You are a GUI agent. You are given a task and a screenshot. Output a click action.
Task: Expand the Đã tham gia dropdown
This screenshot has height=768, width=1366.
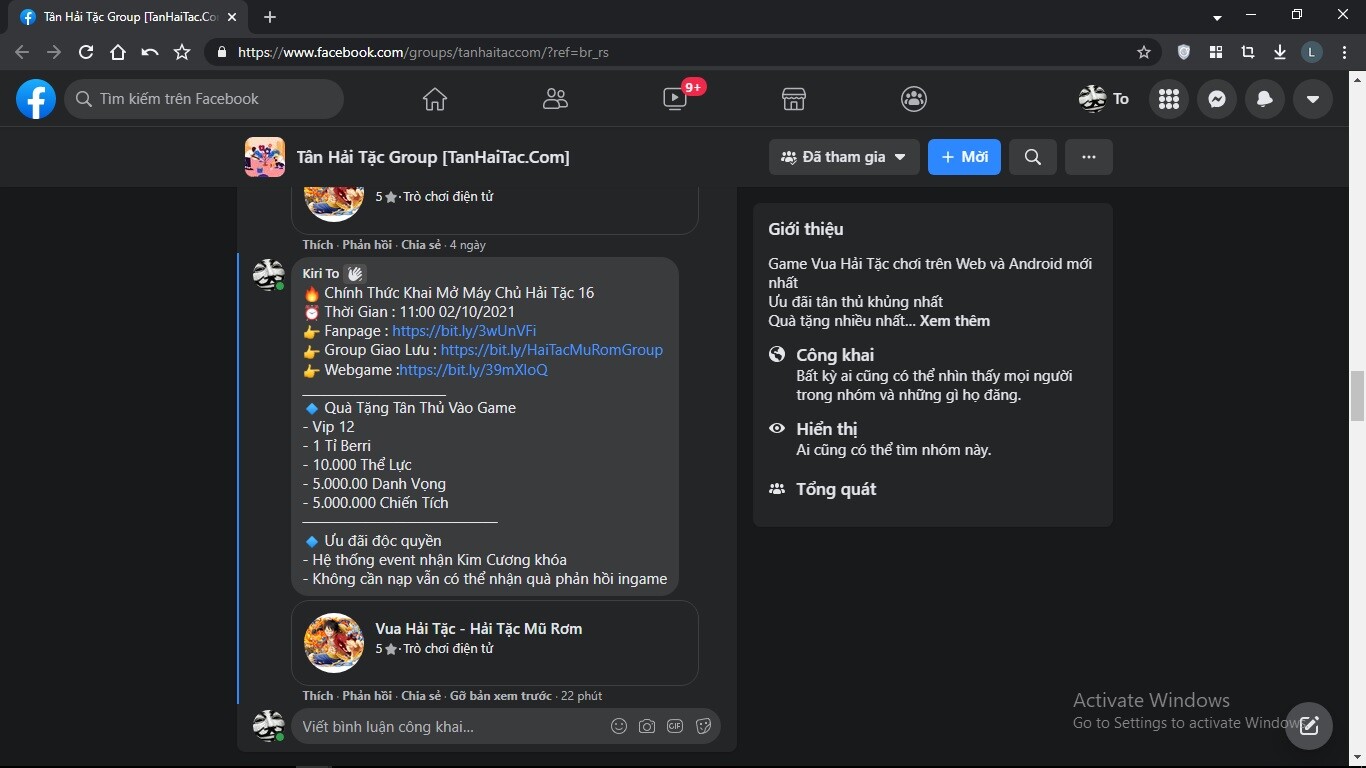[844, 157]
